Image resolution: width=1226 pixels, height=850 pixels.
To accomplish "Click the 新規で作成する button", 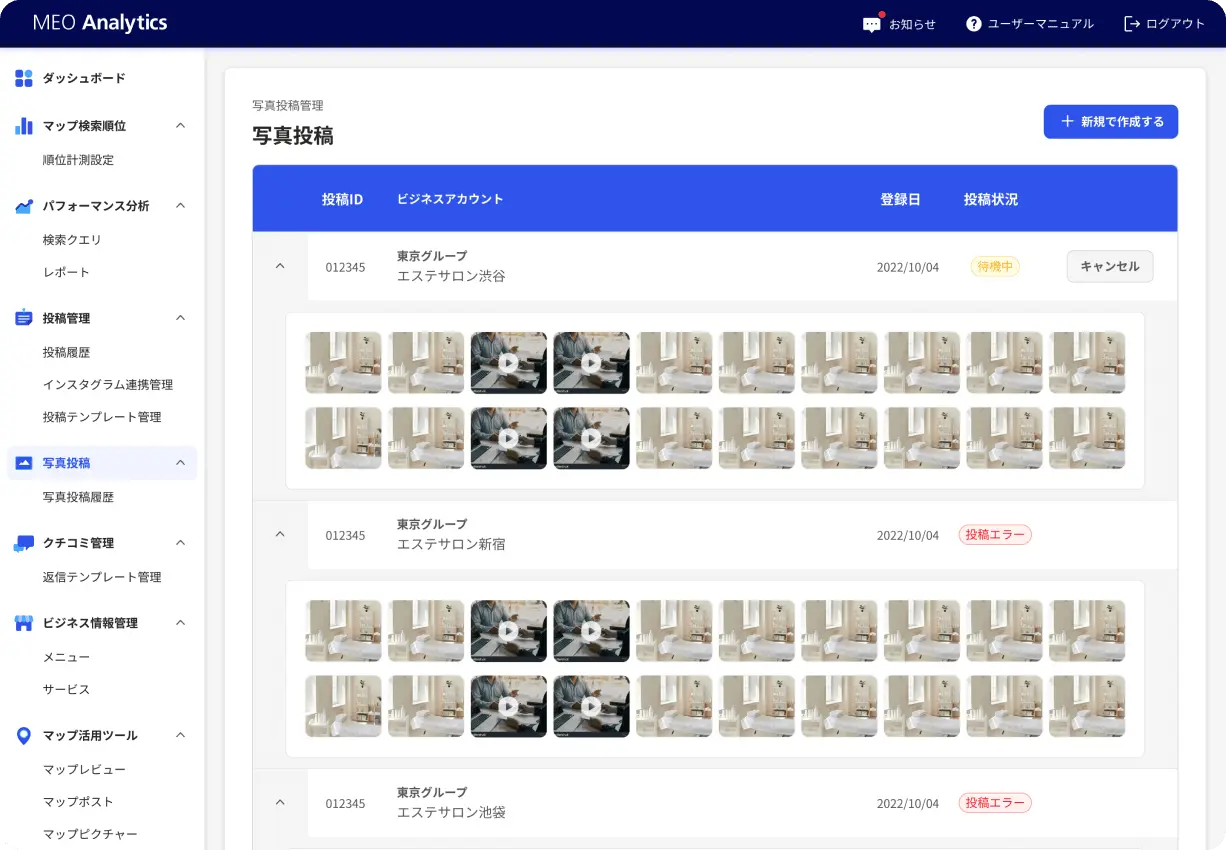I will [x=1110, y=120].
